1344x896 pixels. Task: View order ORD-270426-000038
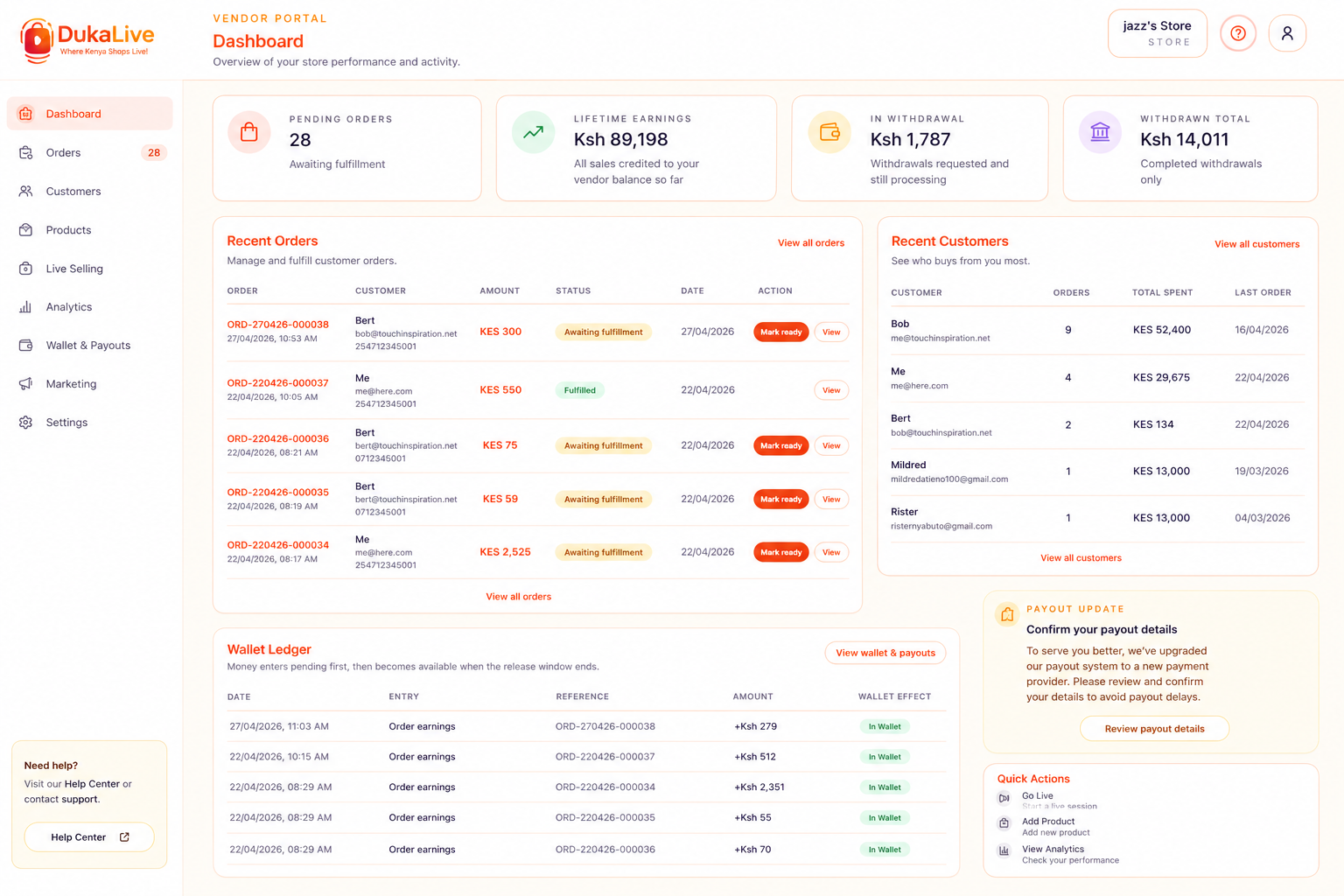point(831,332)
